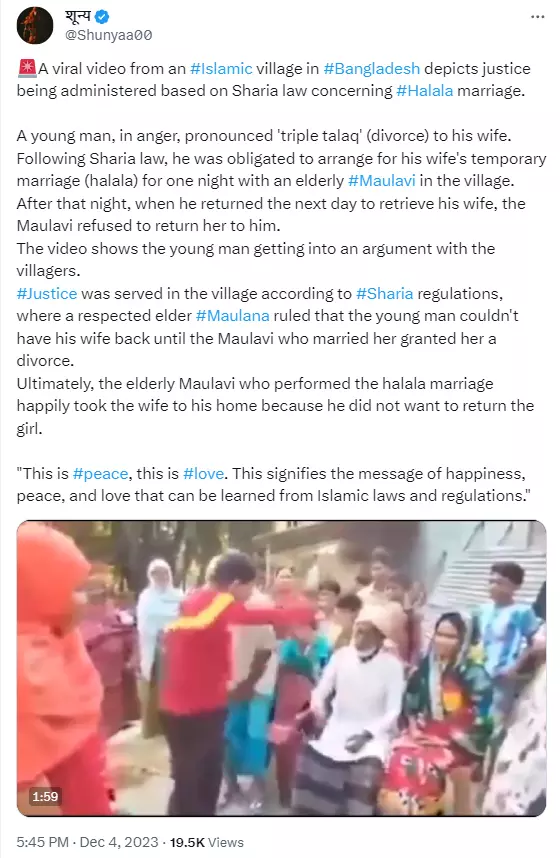Viewport: 560px width, 858px height.
Task: Click the blue verified badge
Action: 102,17
